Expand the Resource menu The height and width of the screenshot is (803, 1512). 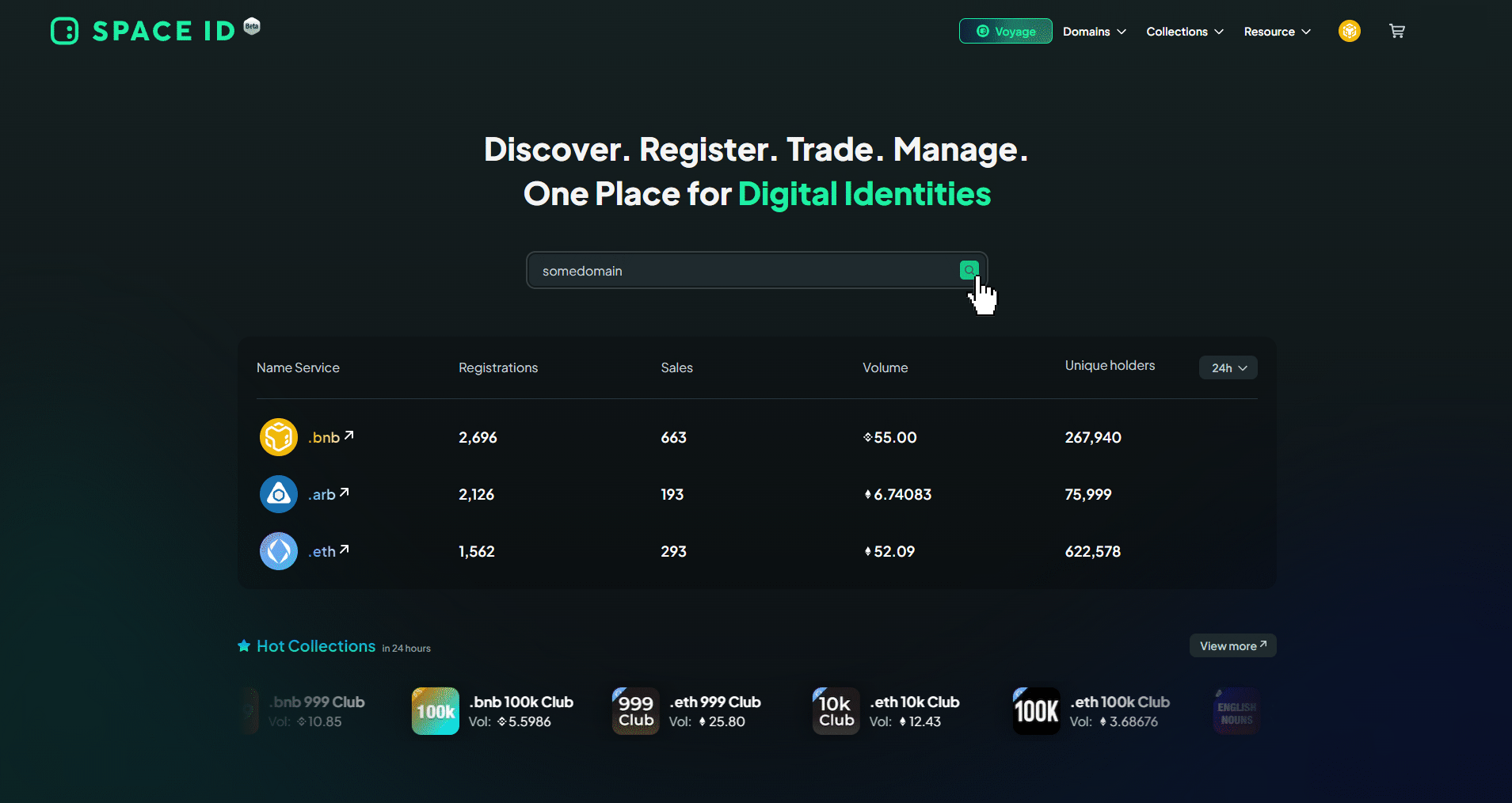1277,32
